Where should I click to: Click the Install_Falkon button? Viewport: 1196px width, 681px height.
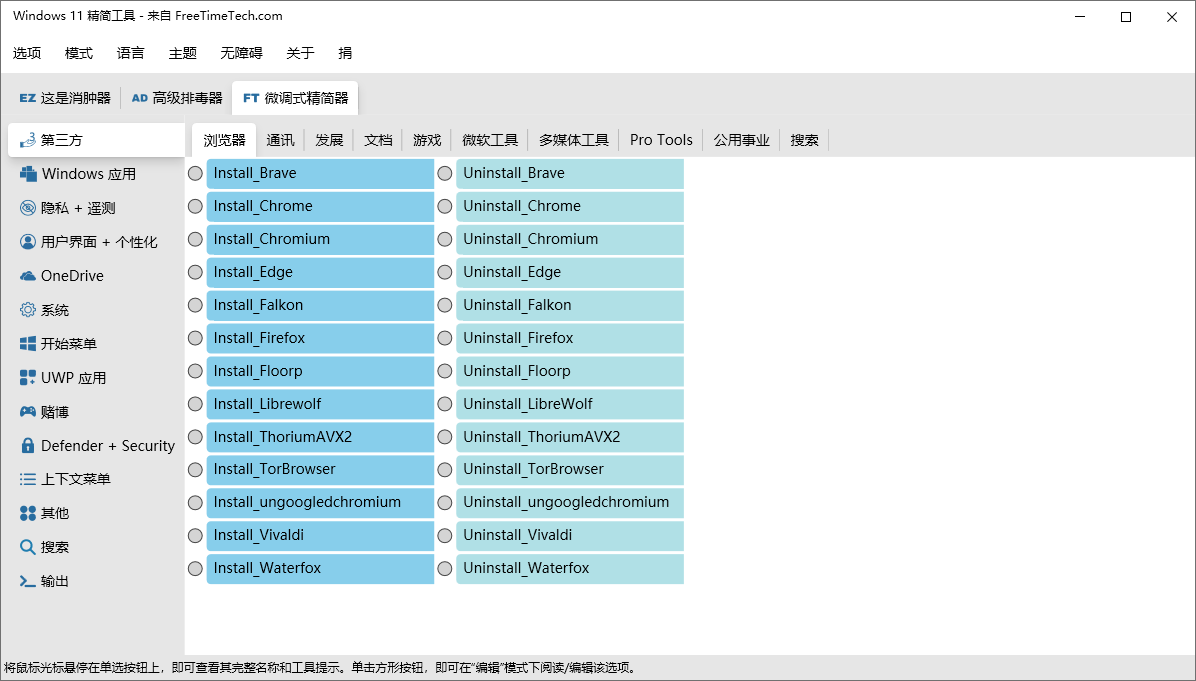(320, 305)
